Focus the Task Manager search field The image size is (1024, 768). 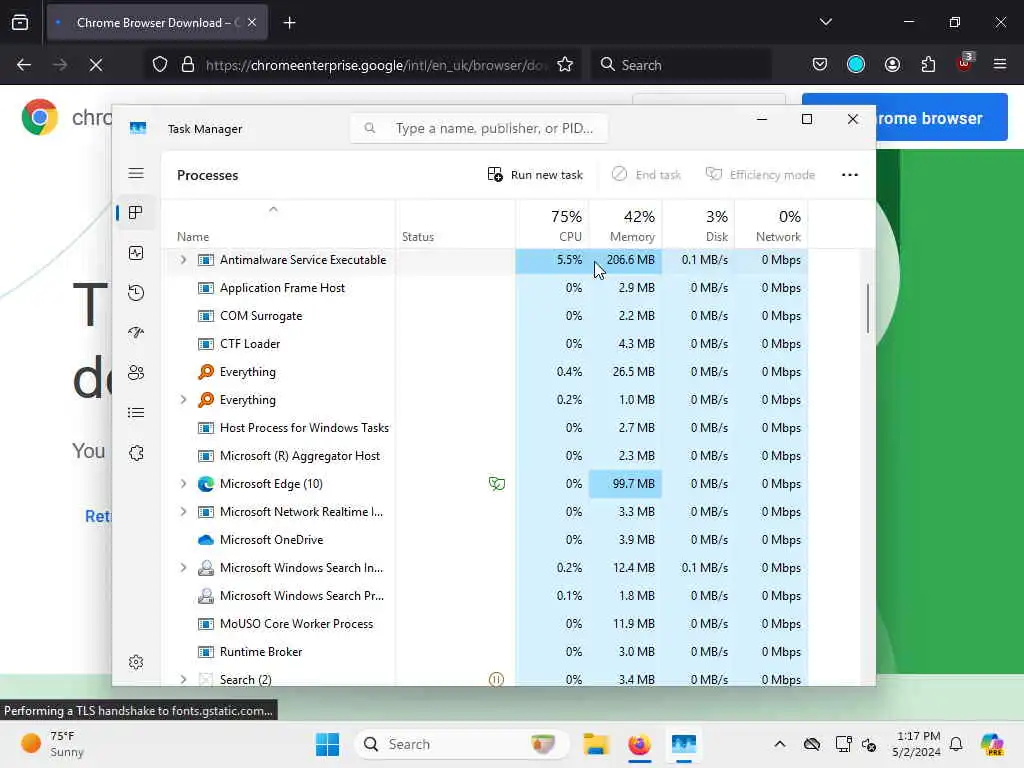coord(479,128)
